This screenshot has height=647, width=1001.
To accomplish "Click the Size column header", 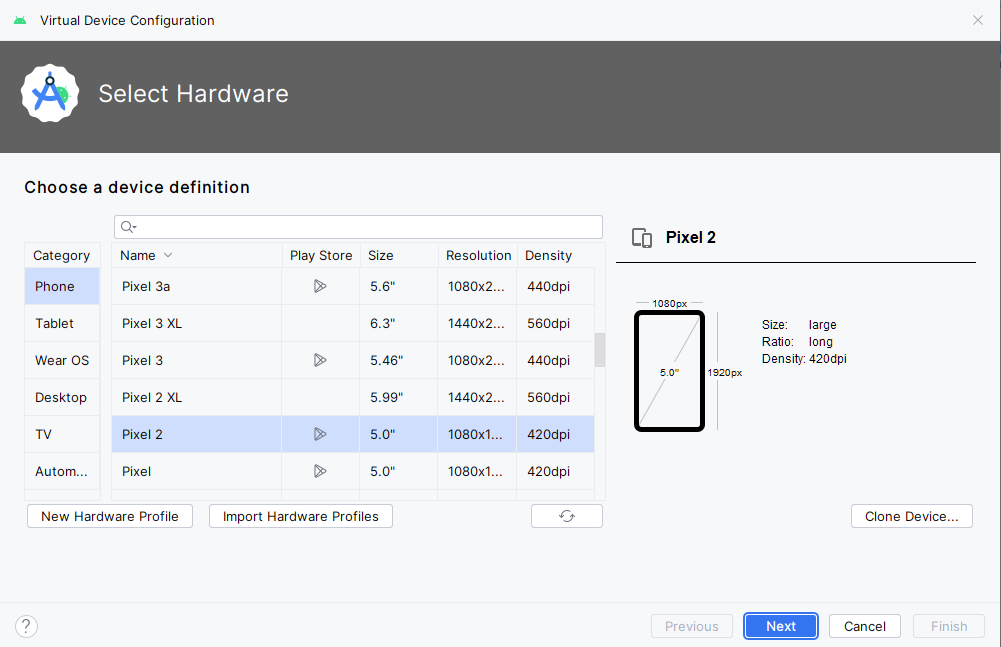I will (x=399, y=255).
